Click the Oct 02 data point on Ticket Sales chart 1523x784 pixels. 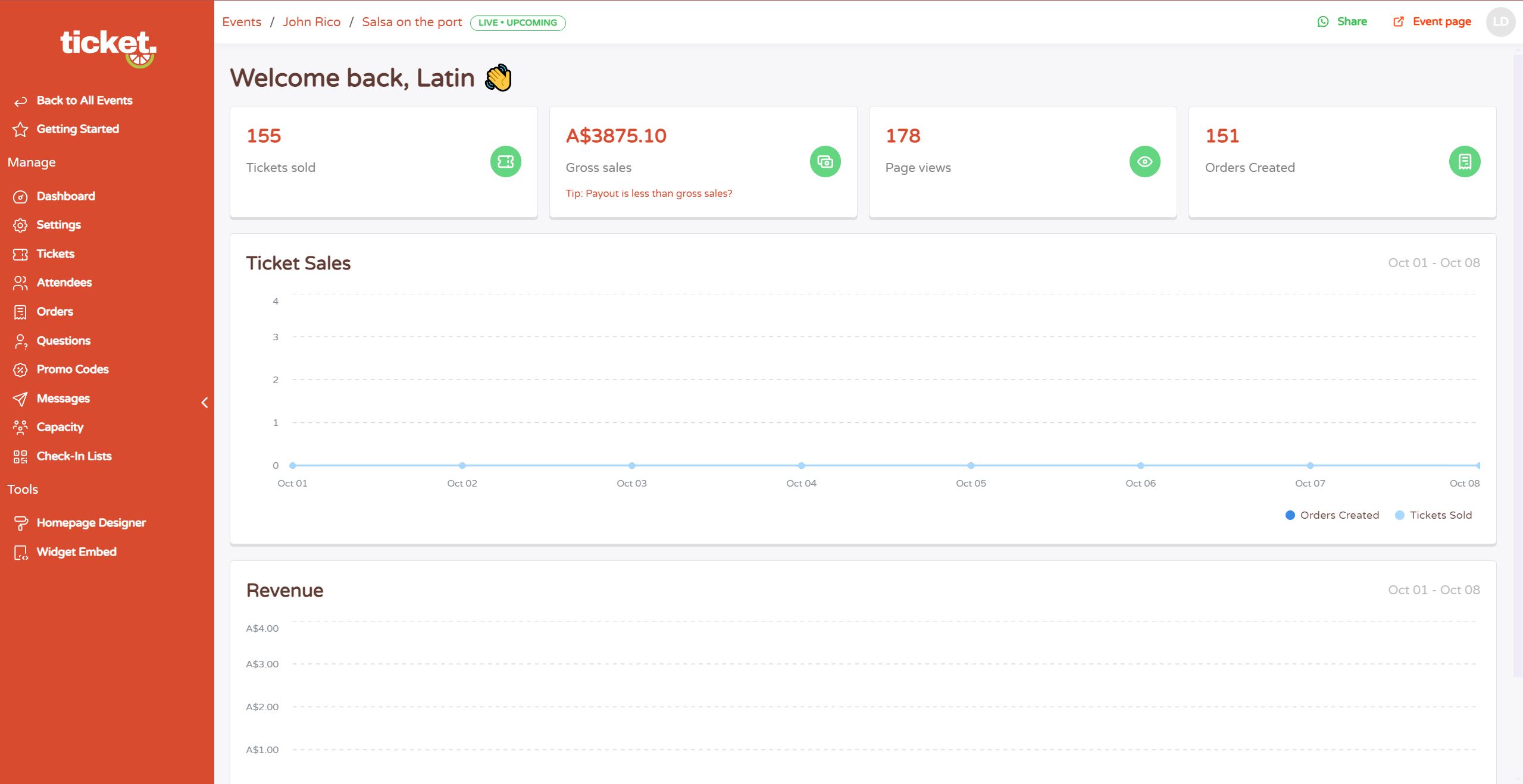click(462, 465)
